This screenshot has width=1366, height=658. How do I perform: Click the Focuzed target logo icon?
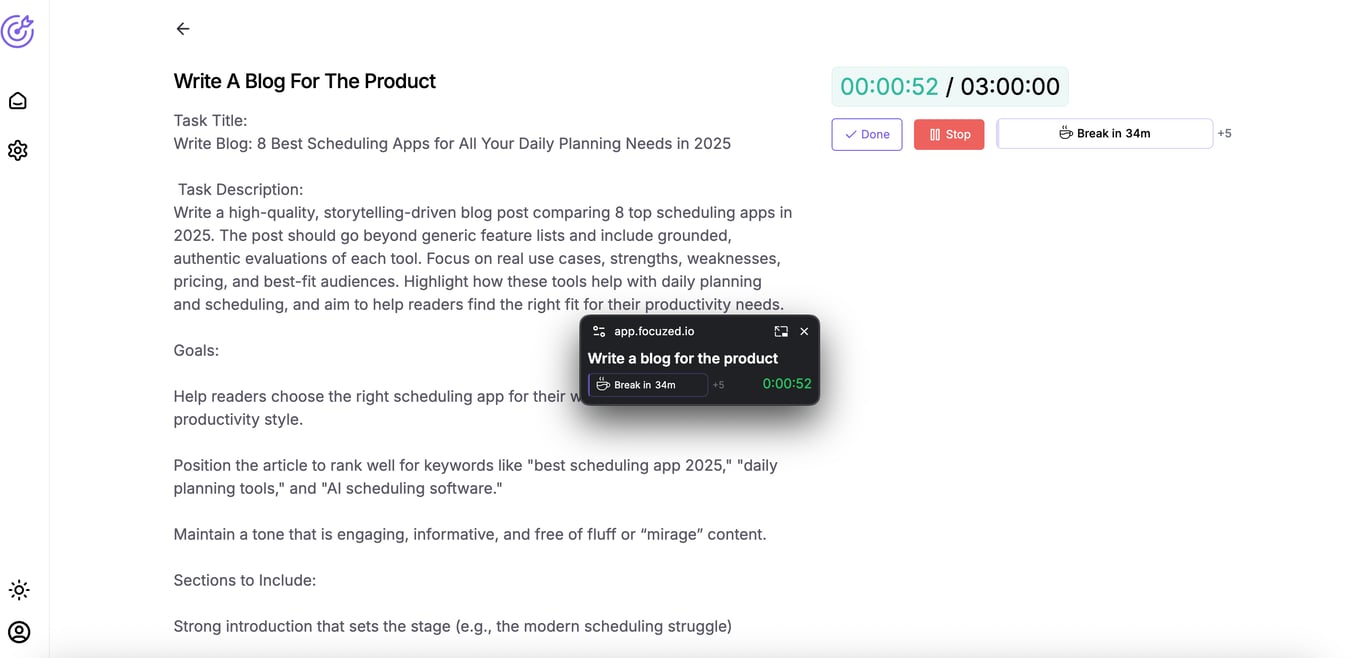click(18, 30)
